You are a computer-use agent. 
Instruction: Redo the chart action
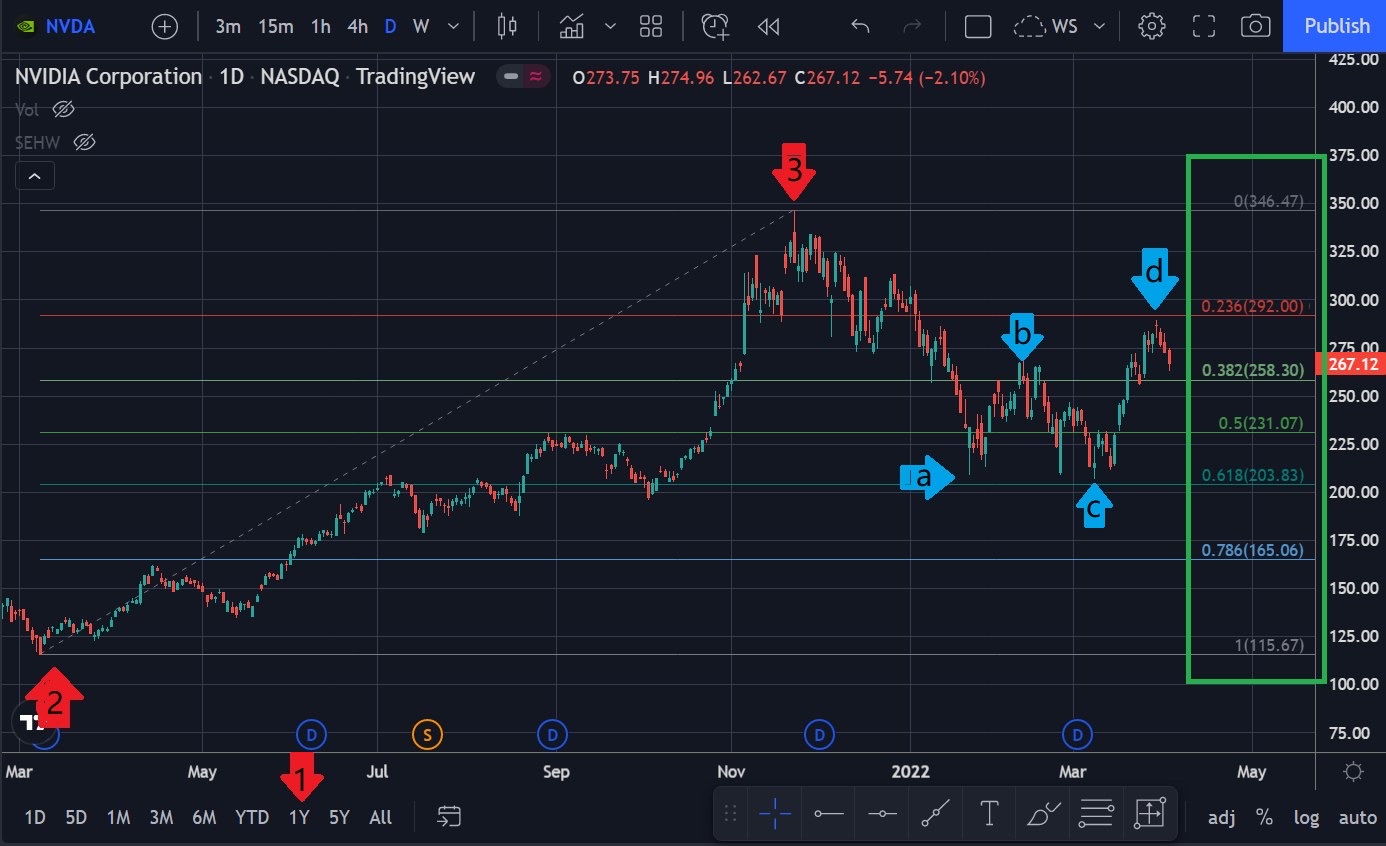click(912, 27)
